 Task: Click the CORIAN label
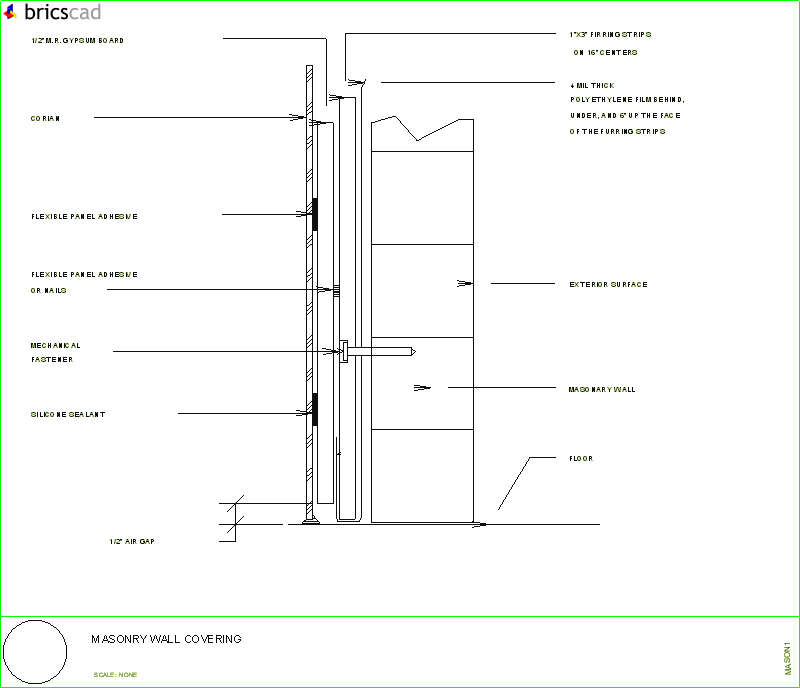tap(42, 117)
